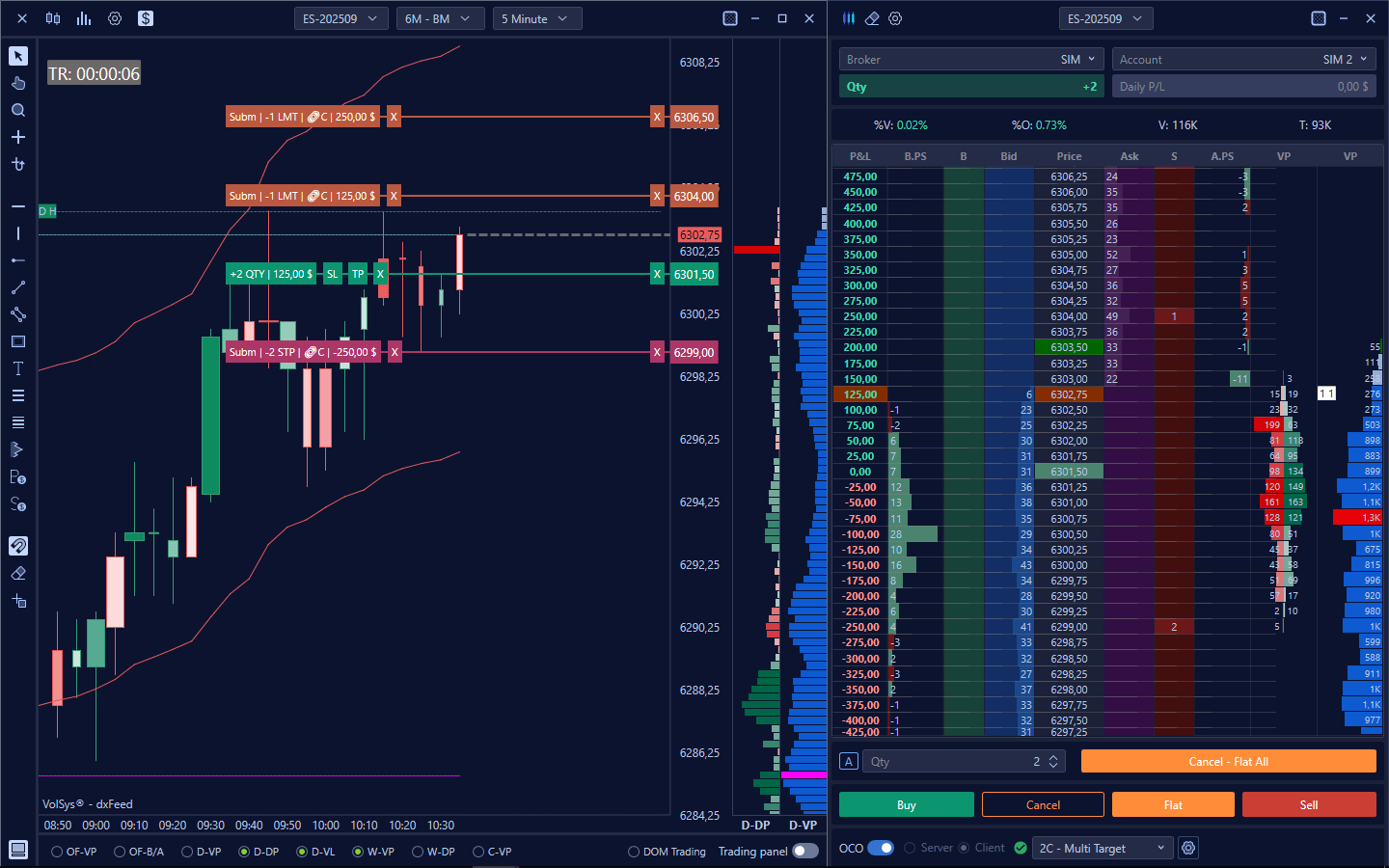Activate the magnifier zoom tool
1389x868 pixels.
[x=18, y=110]
